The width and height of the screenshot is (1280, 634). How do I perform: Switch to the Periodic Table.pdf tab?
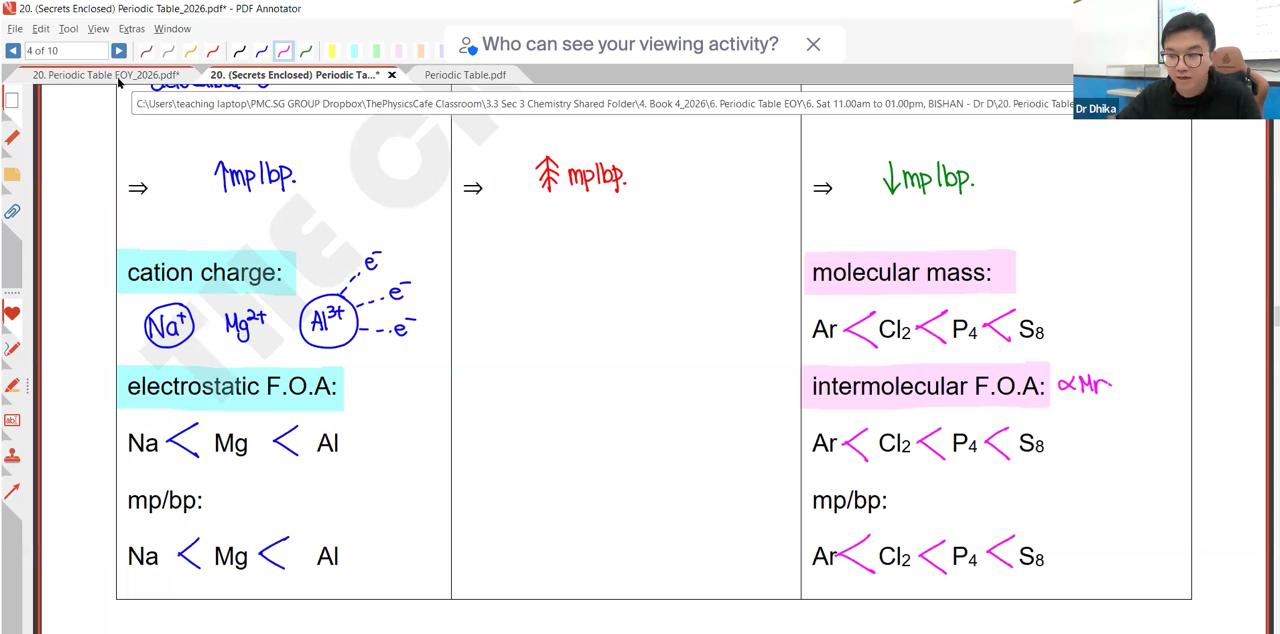465,75
